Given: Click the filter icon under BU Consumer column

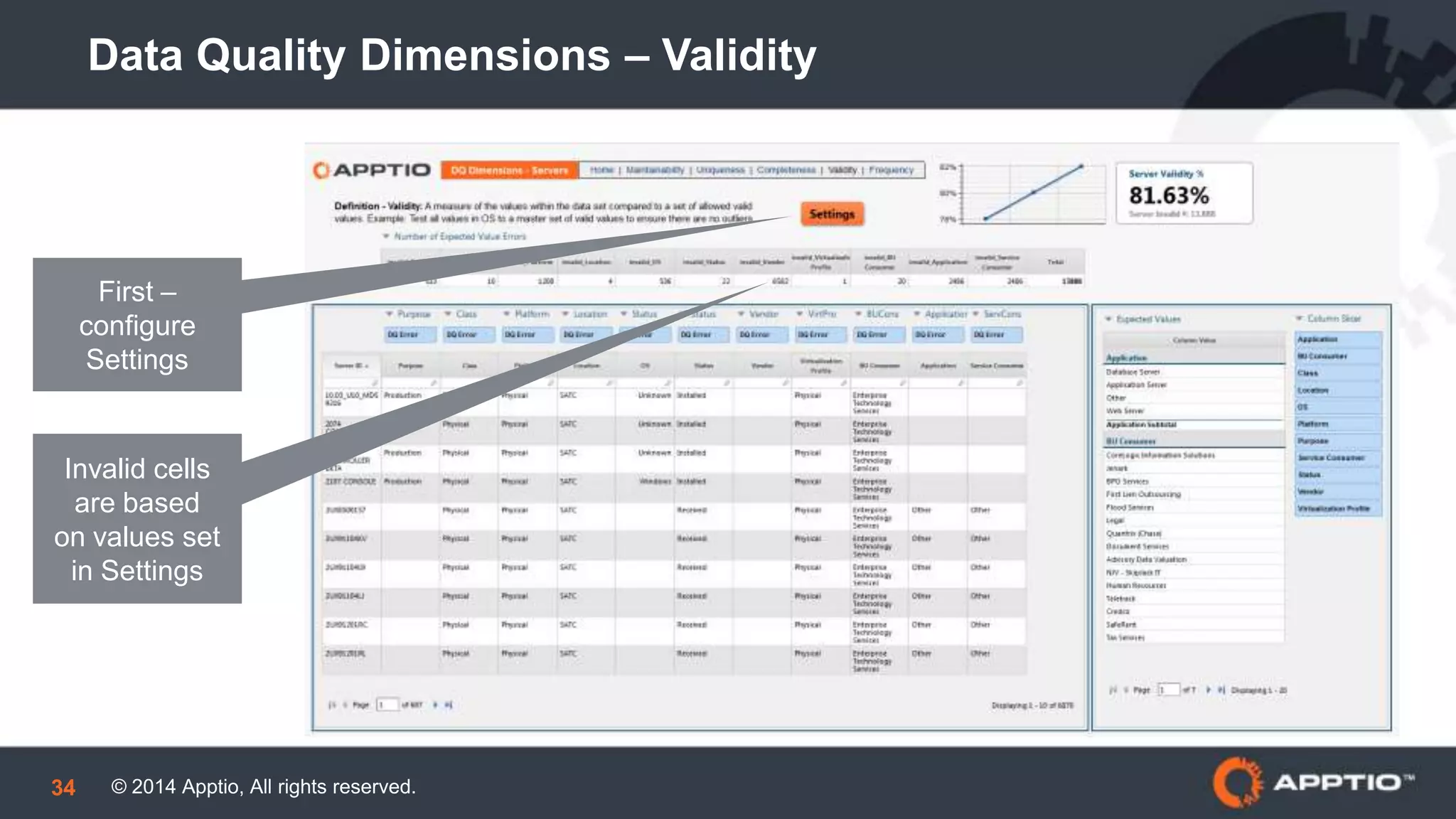Looking at the screenshot, I should tap(902, 383).
